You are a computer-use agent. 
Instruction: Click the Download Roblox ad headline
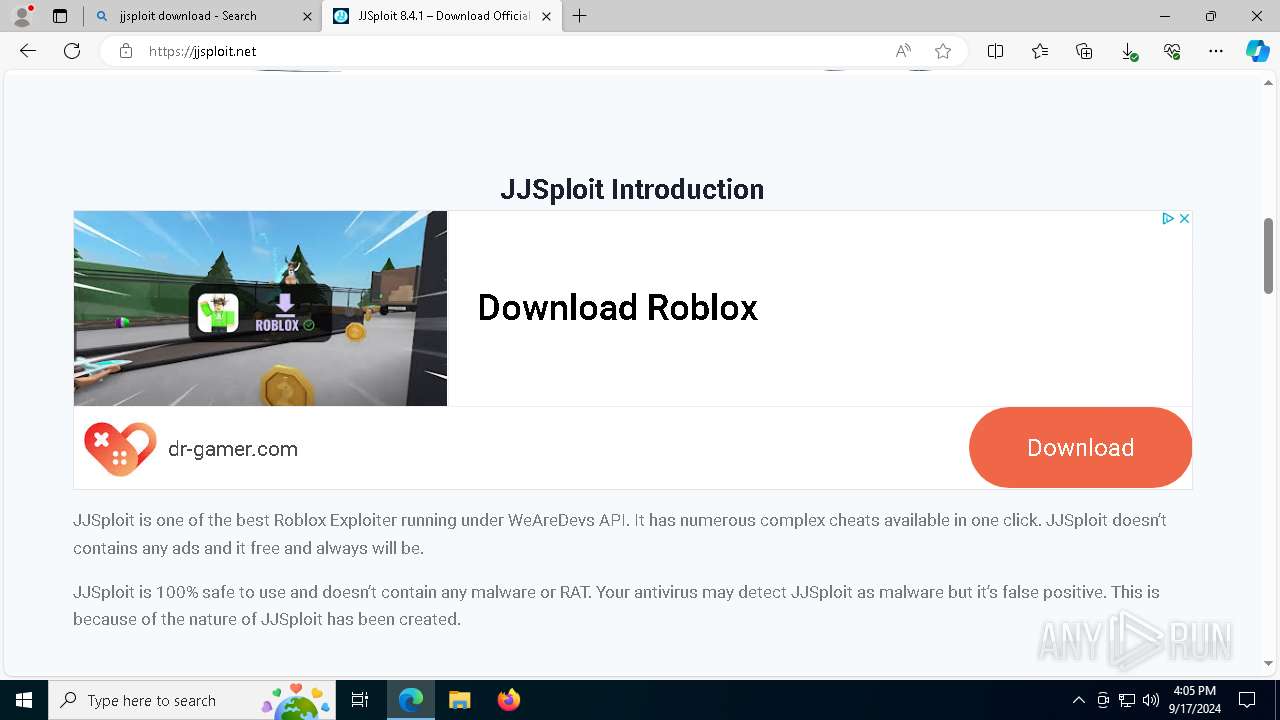coord(618,307)
